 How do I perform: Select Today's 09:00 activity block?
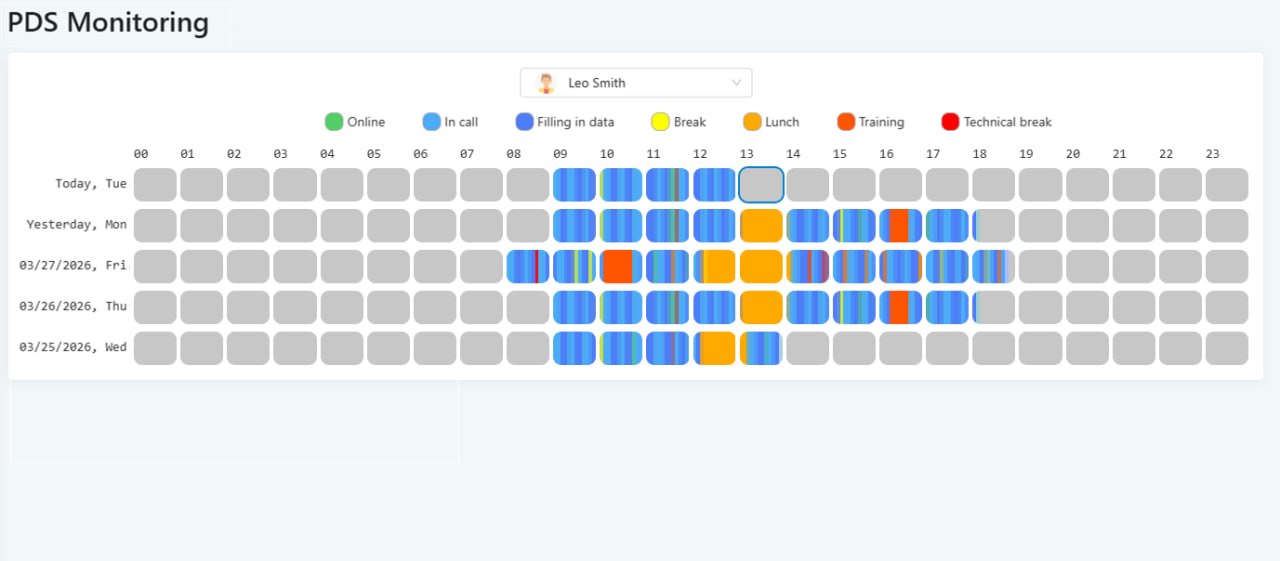coord(574,185)
